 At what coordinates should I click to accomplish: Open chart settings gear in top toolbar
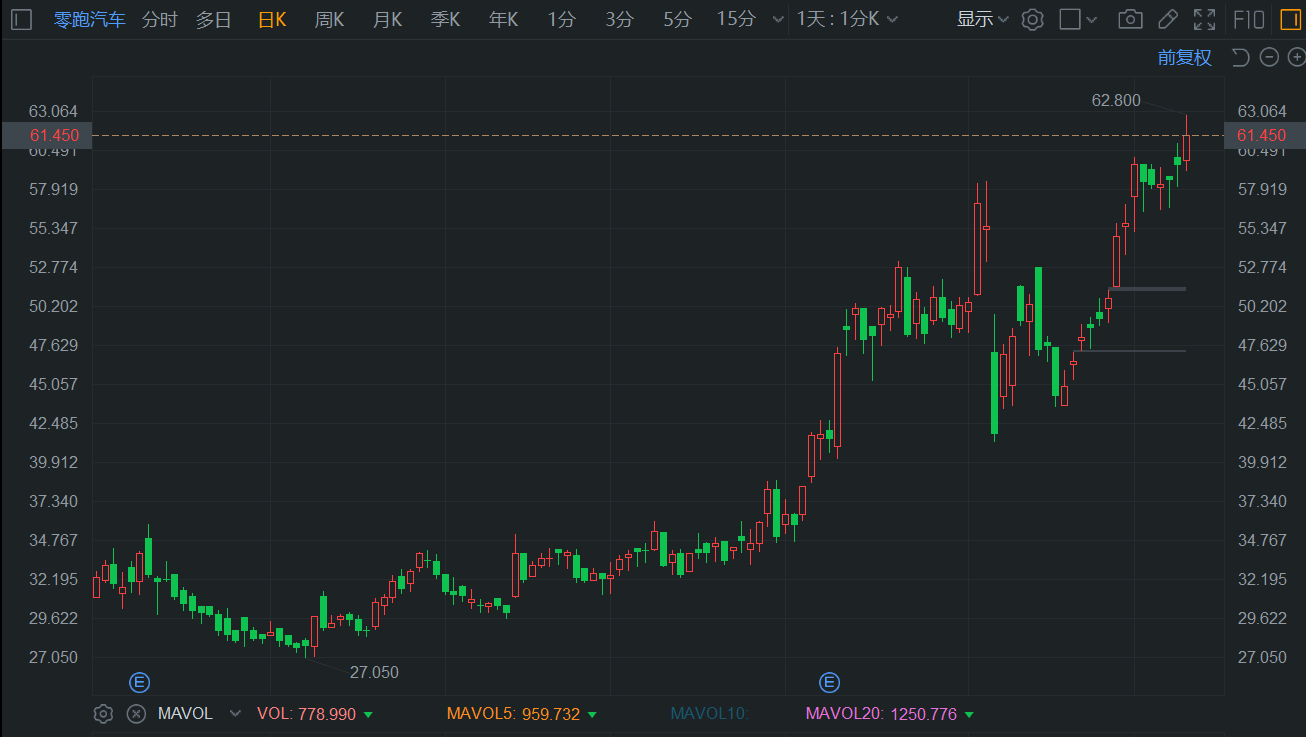tap(1033, 19)
